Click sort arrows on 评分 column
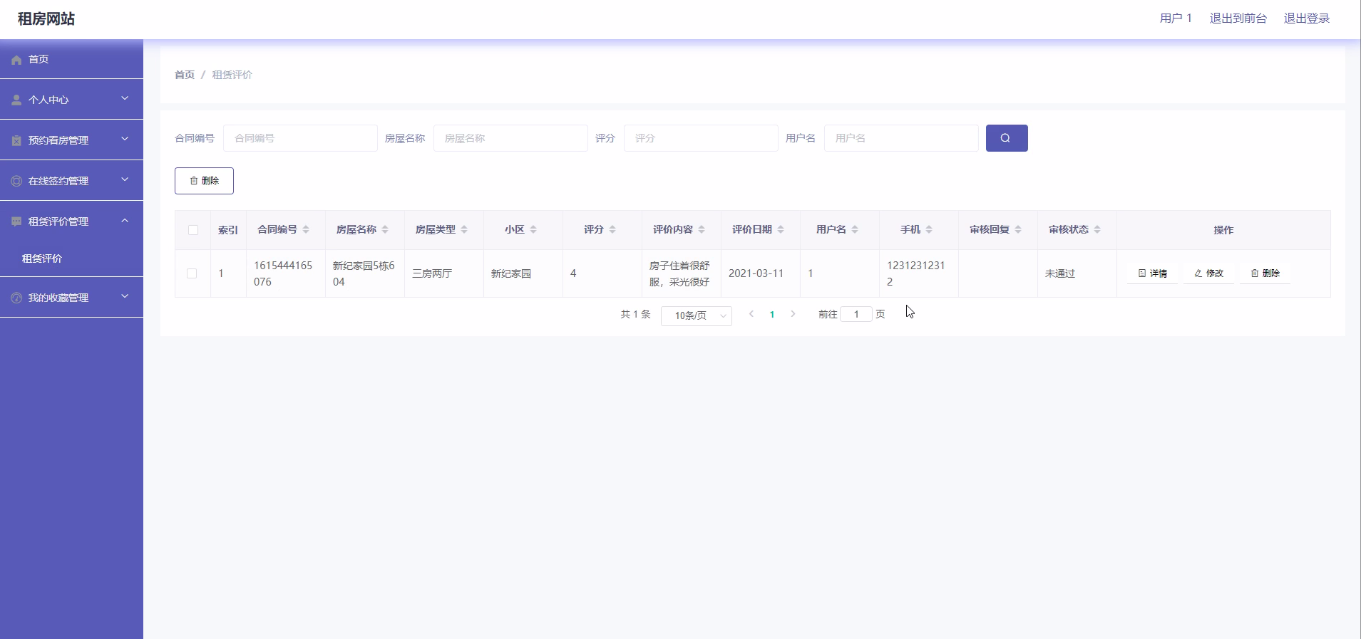Viewport: 1361px width, 639px height. (x=612, y=230)
